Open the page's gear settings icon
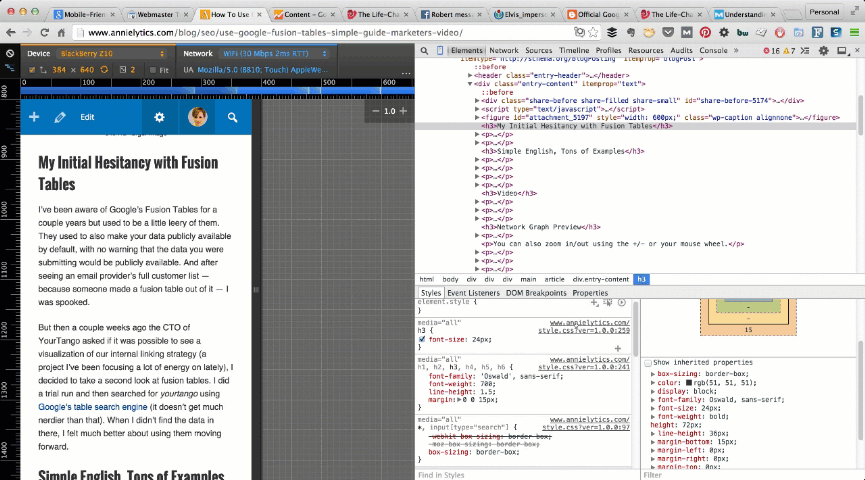 point(159,117)
